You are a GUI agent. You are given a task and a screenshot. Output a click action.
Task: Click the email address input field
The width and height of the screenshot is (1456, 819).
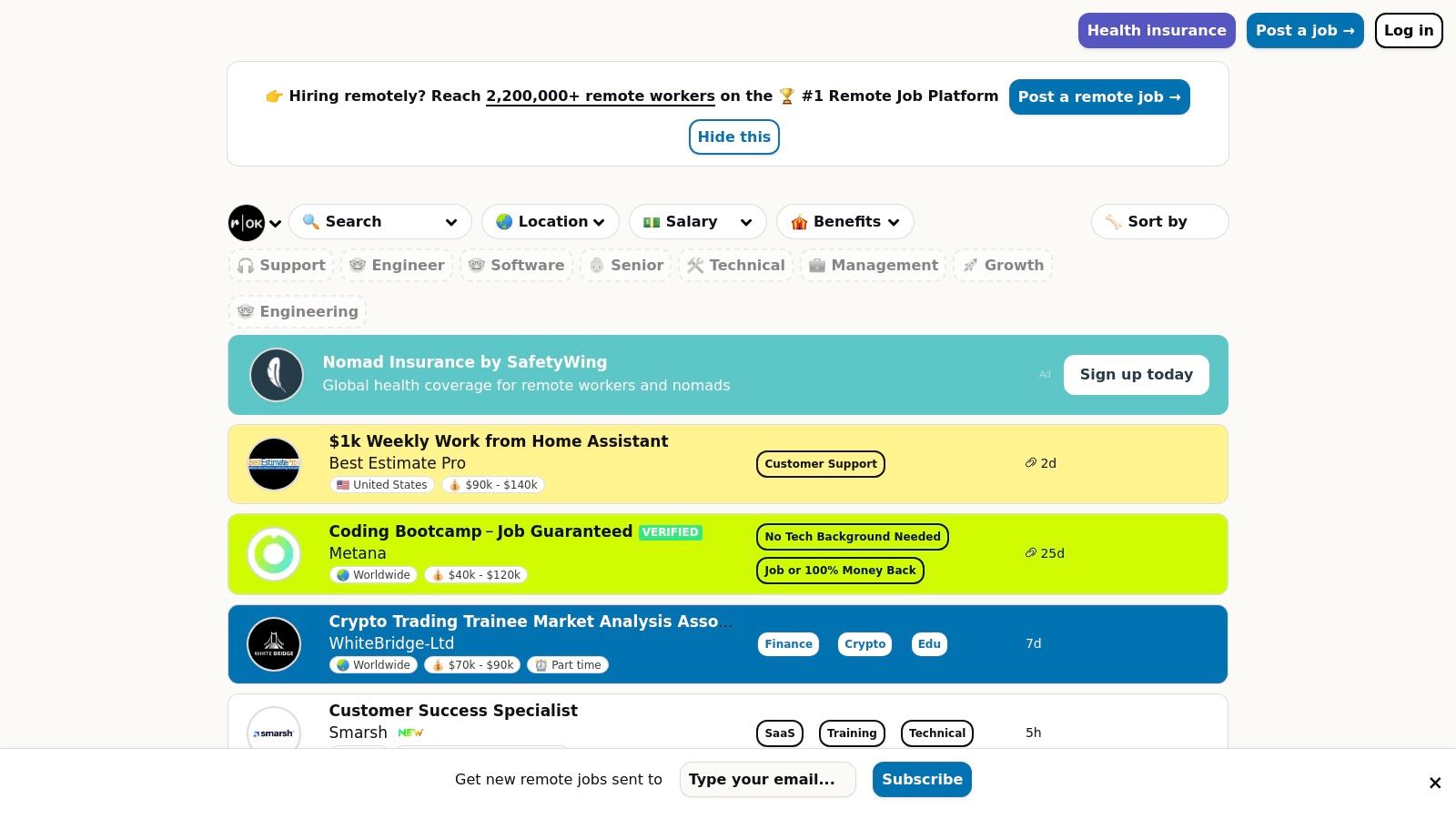tap(767, 779)
